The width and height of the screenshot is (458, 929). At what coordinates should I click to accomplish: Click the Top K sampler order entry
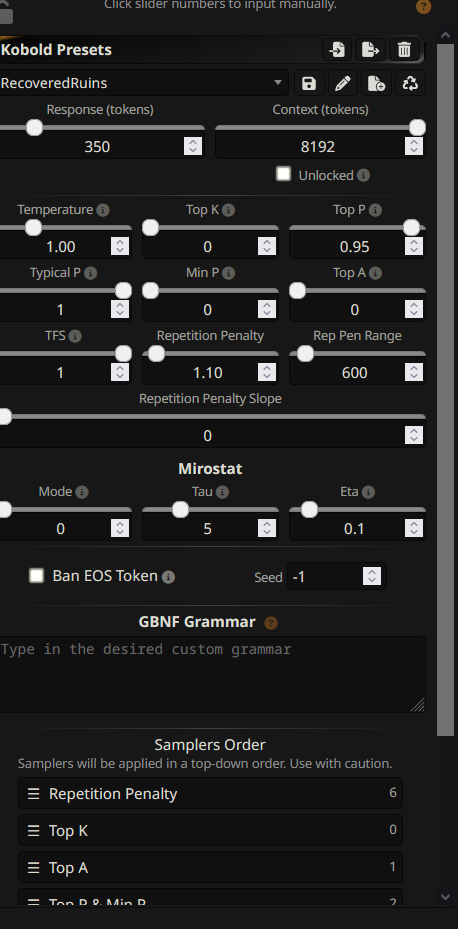[x=210, y=830]
